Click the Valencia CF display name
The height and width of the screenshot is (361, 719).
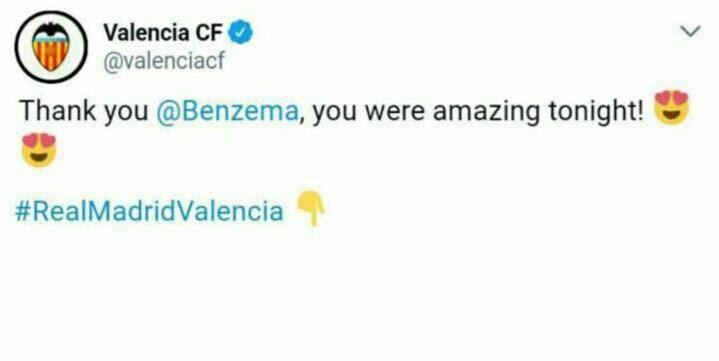(163, 33)
